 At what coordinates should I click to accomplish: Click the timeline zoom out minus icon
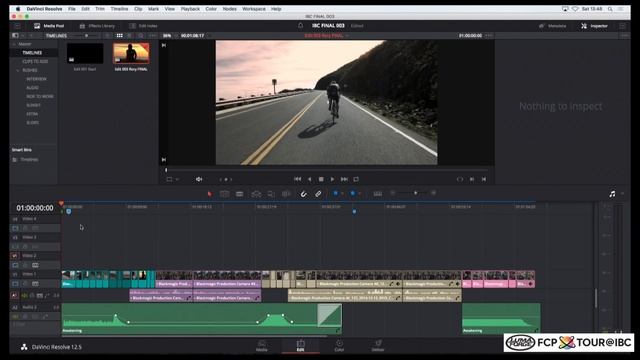click(x=393, y=193)
